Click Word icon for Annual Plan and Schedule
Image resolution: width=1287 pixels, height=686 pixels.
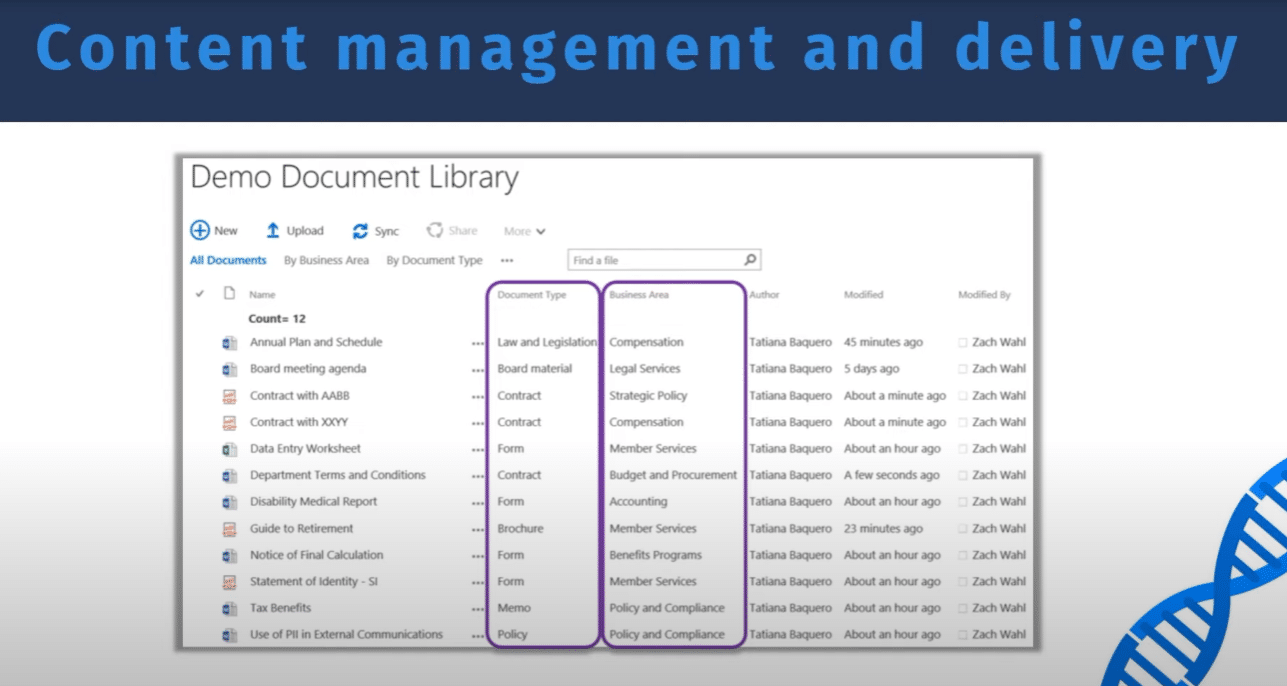(229, 343)
